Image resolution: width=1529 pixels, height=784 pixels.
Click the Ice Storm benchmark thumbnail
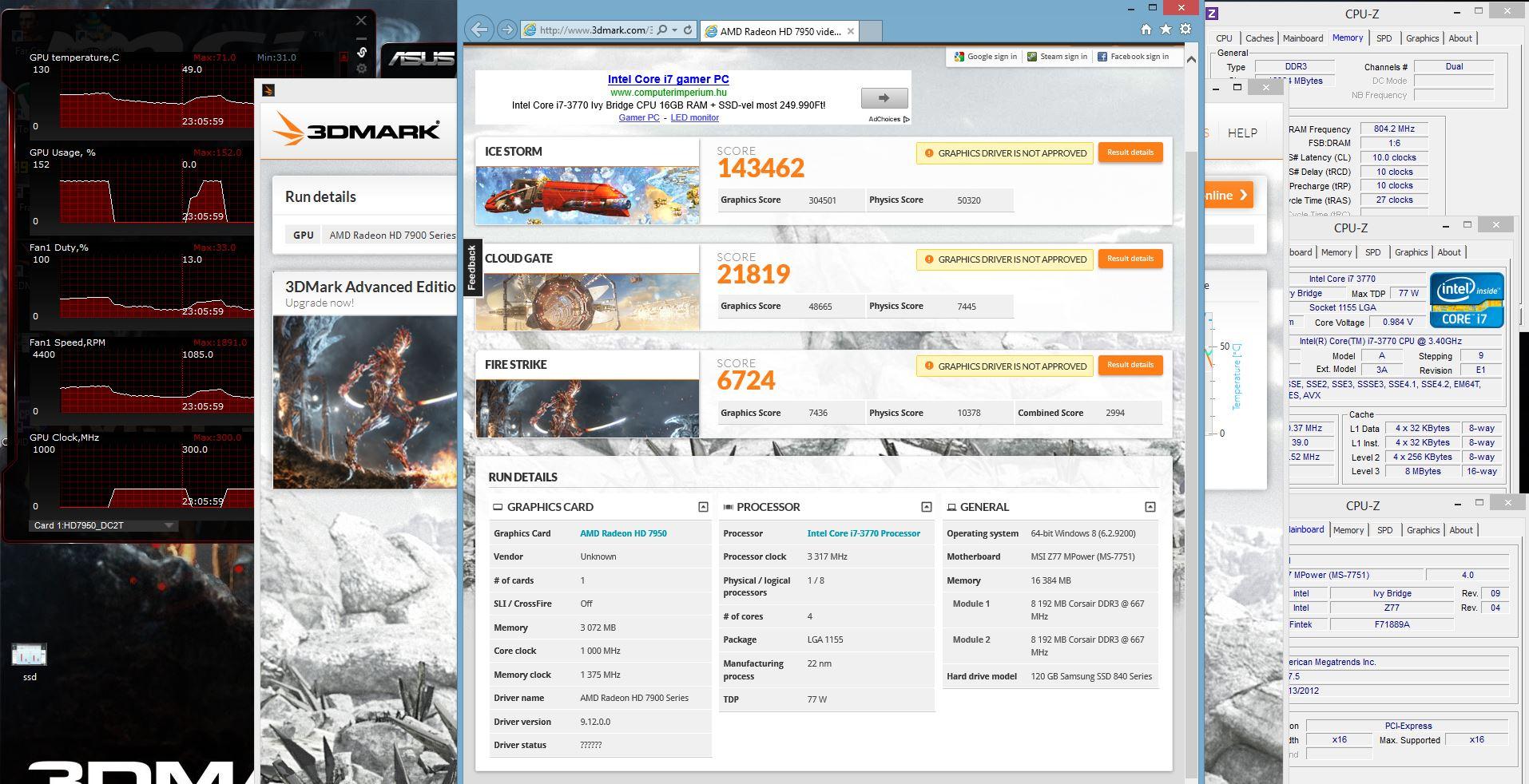587,195
